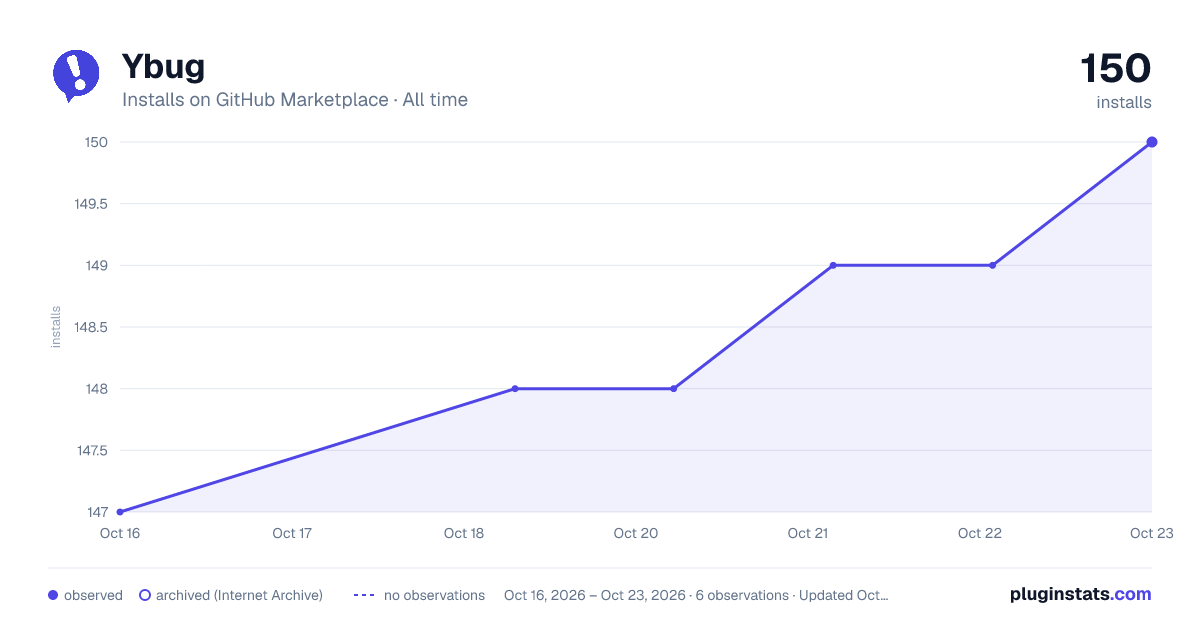Click the Ybug chart title

pyautogui.click(x=163, y=67)
